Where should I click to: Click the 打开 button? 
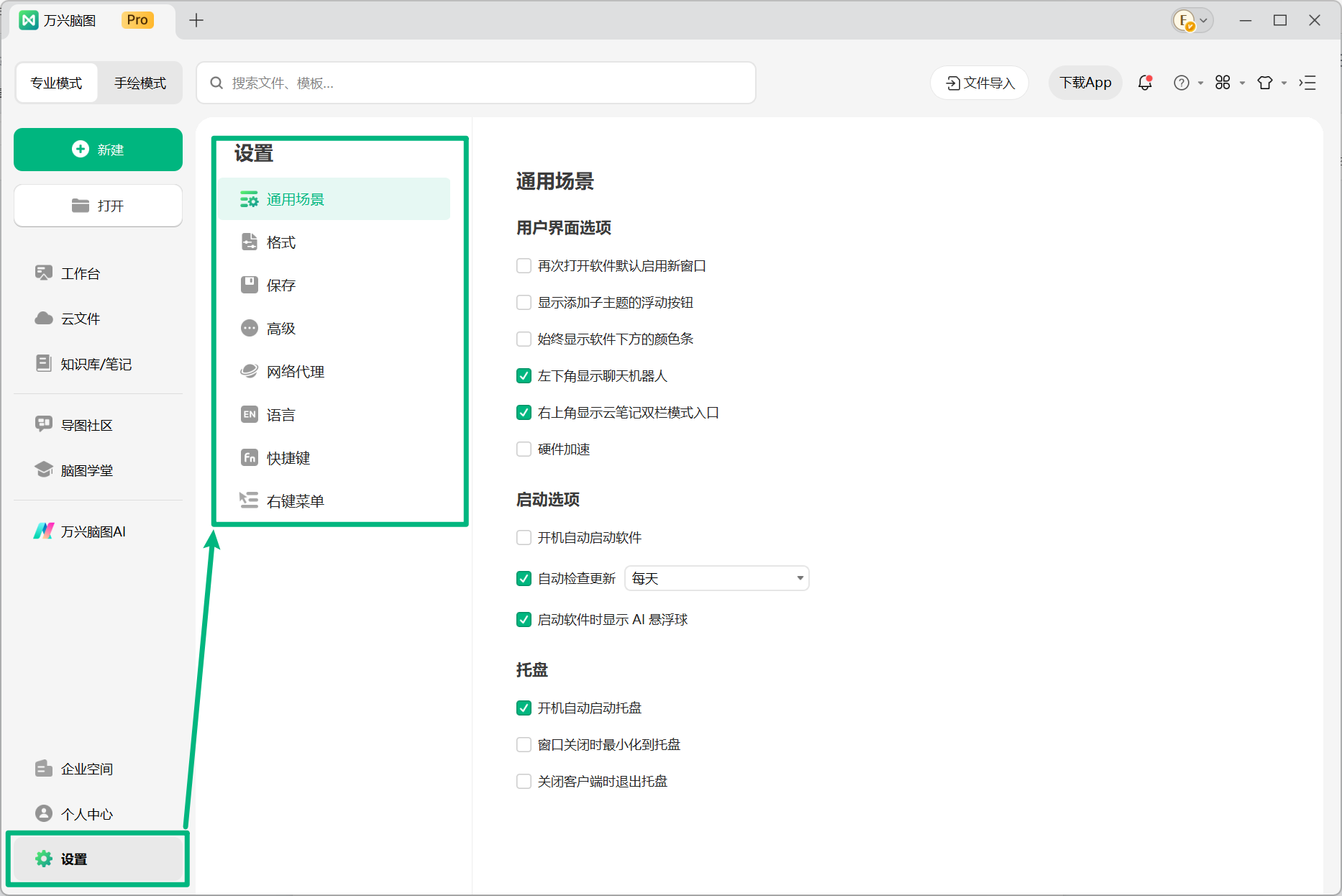click(98, 206)
